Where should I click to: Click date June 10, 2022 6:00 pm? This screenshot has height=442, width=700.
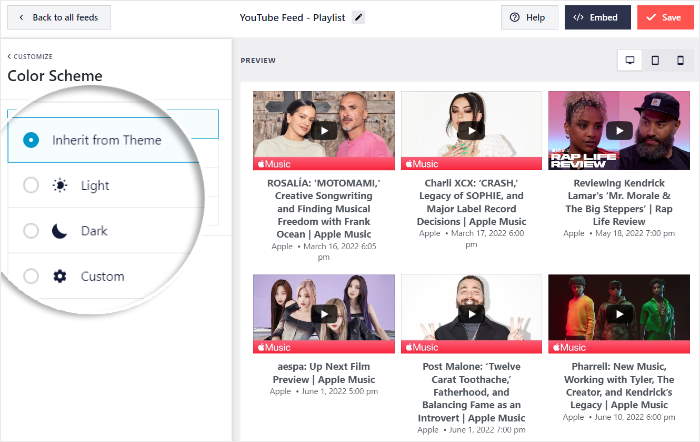point(635,417)
